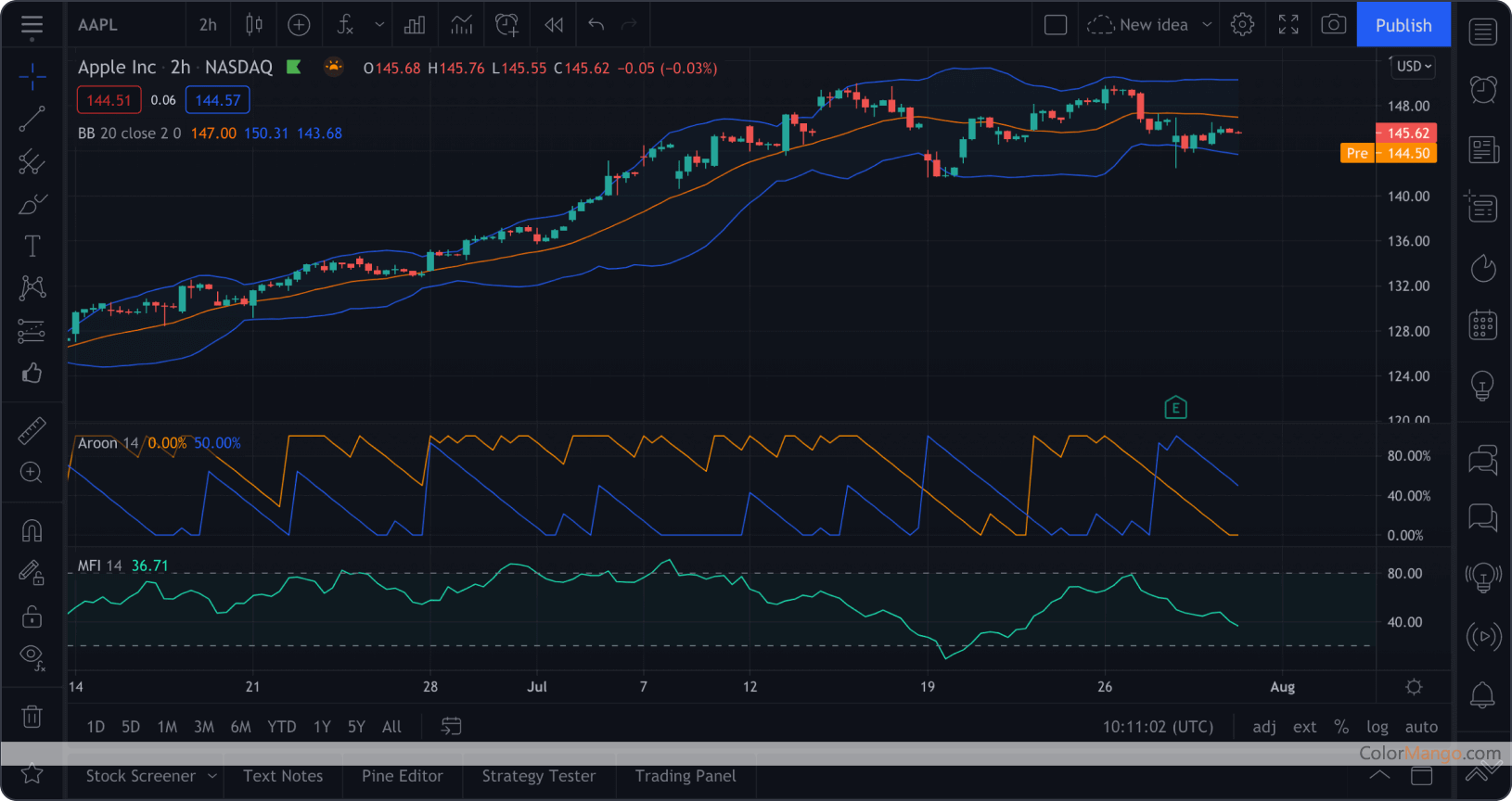Click the Replay rewind icon
1512x801 pixels.
554,25
